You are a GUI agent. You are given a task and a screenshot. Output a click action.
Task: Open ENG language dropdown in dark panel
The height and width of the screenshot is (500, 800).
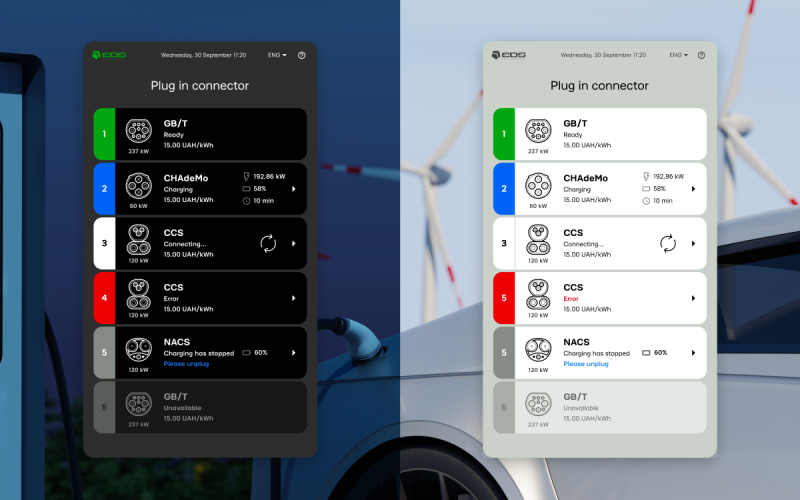pyautogui.click(x=277, y=55)
